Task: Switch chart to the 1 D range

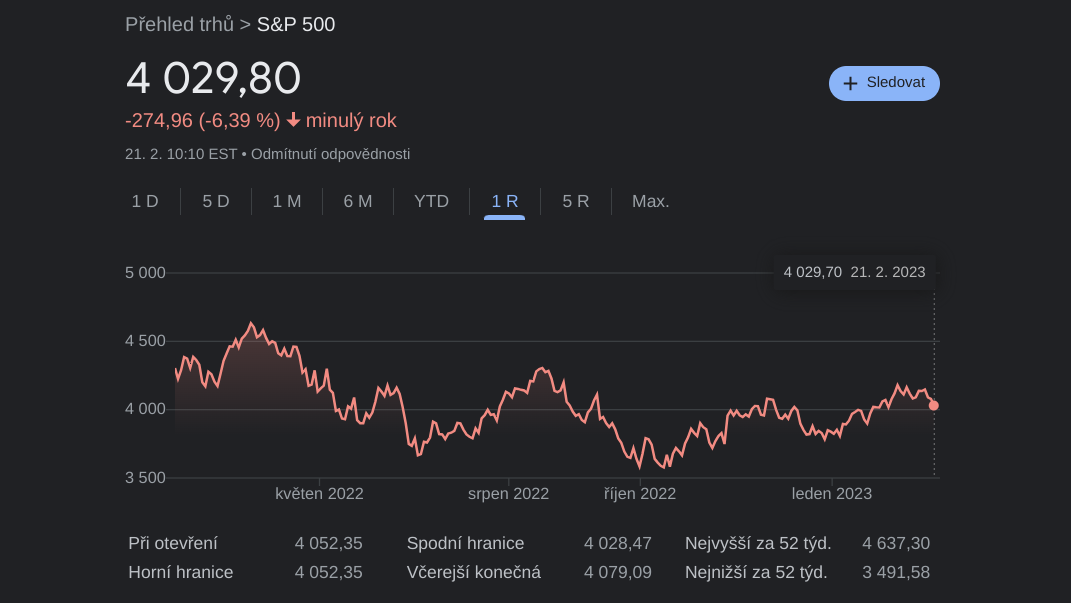Action: [x=145, y=201]
